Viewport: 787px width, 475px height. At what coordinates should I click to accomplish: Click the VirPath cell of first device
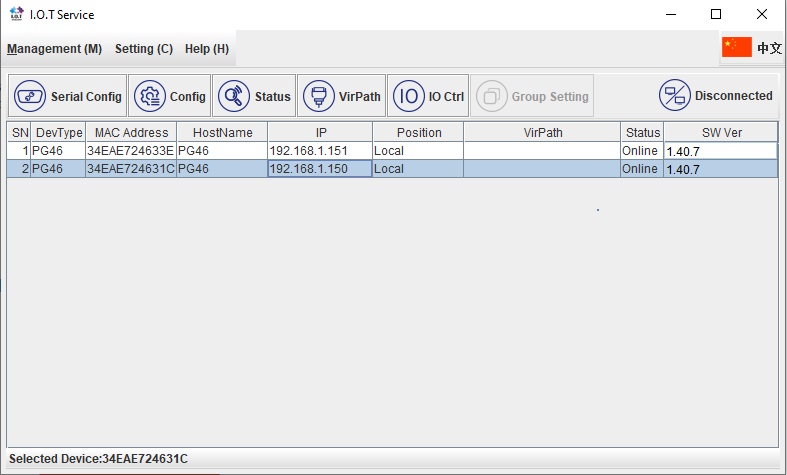(541, 151)
